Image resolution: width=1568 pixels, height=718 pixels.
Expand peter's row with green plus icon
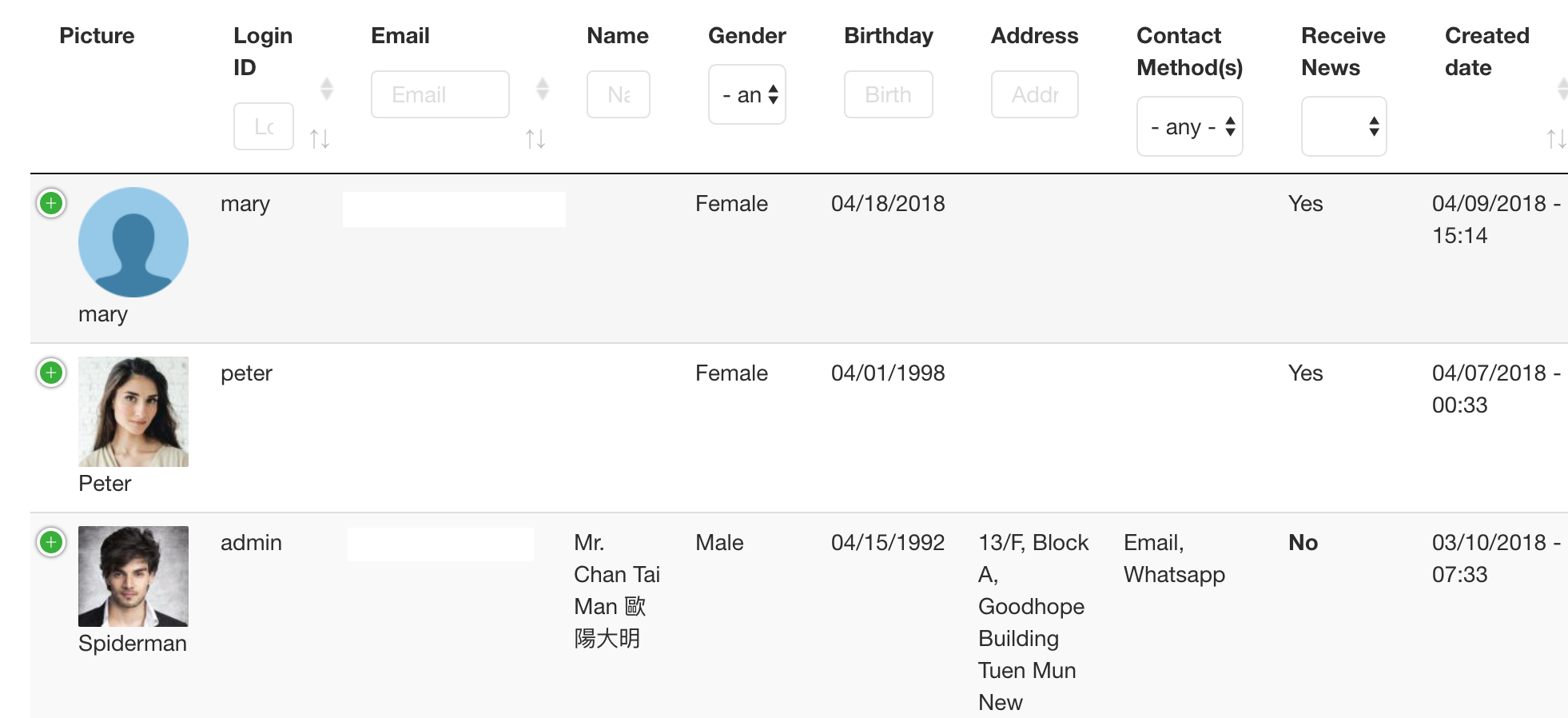(51, 373)
